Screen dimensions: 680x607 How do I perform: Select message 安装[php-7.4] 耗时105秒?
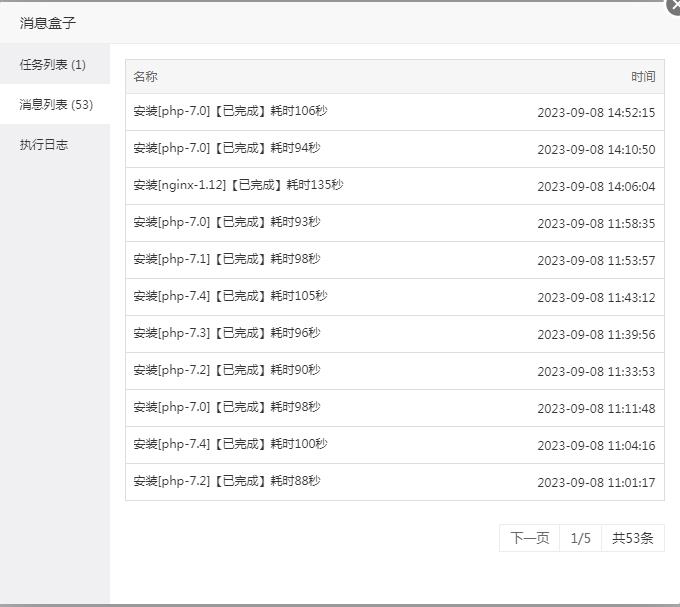click(x=230, y=296)
